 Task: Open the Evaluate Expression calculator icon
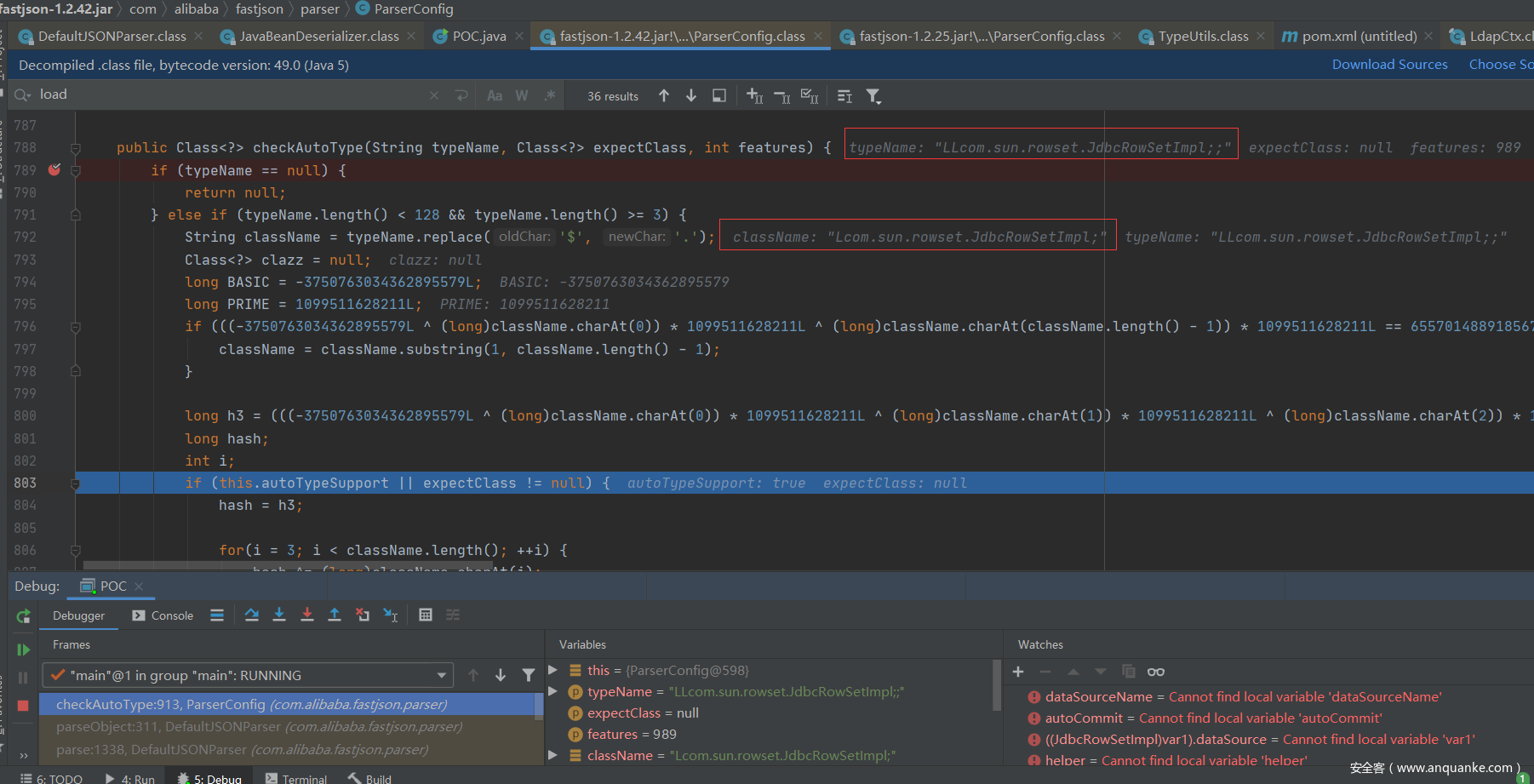pyautogui.click(x=426, y=615)
